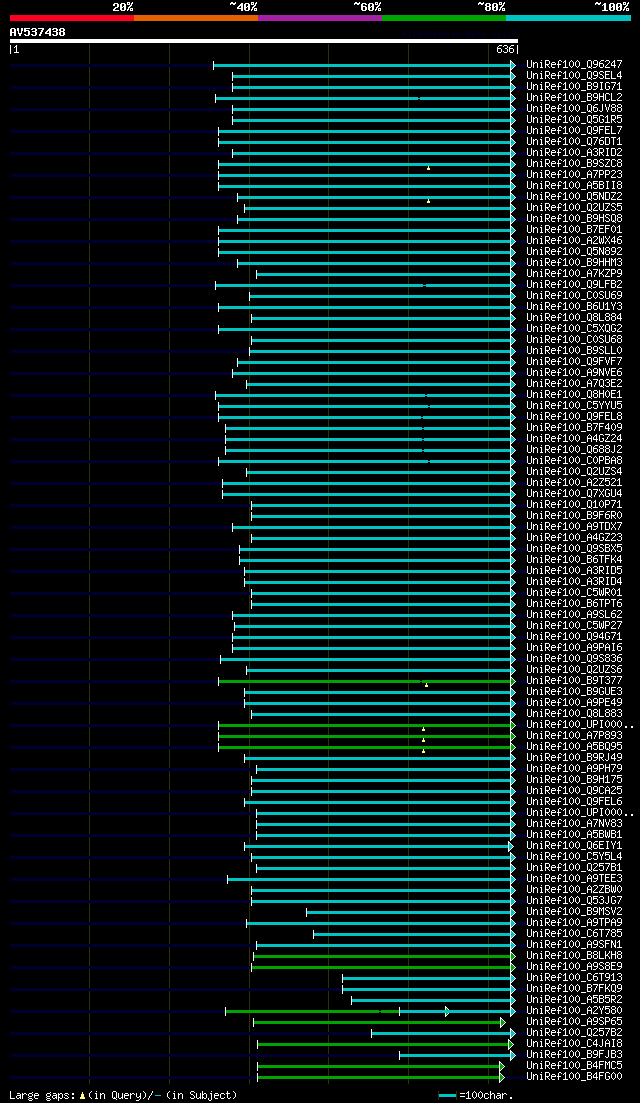Click the green alignment bar for UniRef100_A7P893

[366, 737]
